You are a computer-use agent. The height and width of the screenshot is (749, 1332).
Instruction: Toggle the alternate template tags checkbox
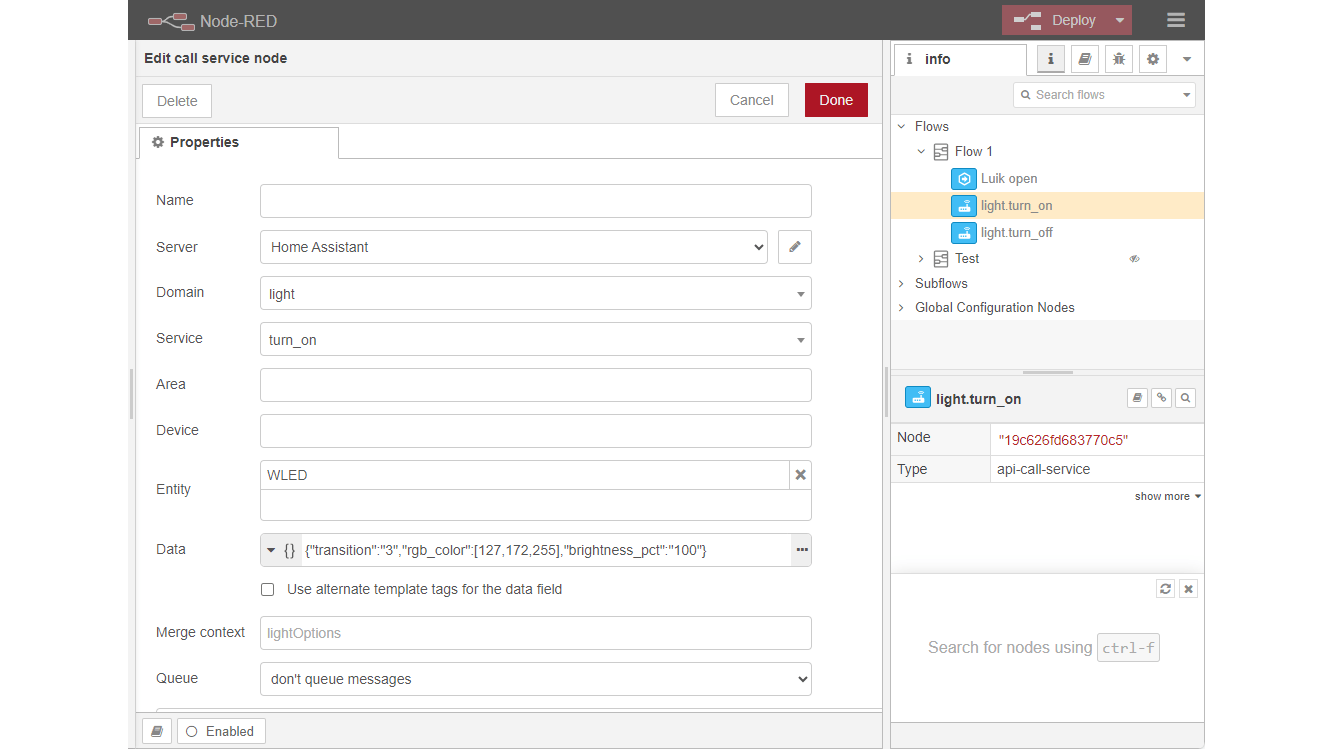coord(268,590)
